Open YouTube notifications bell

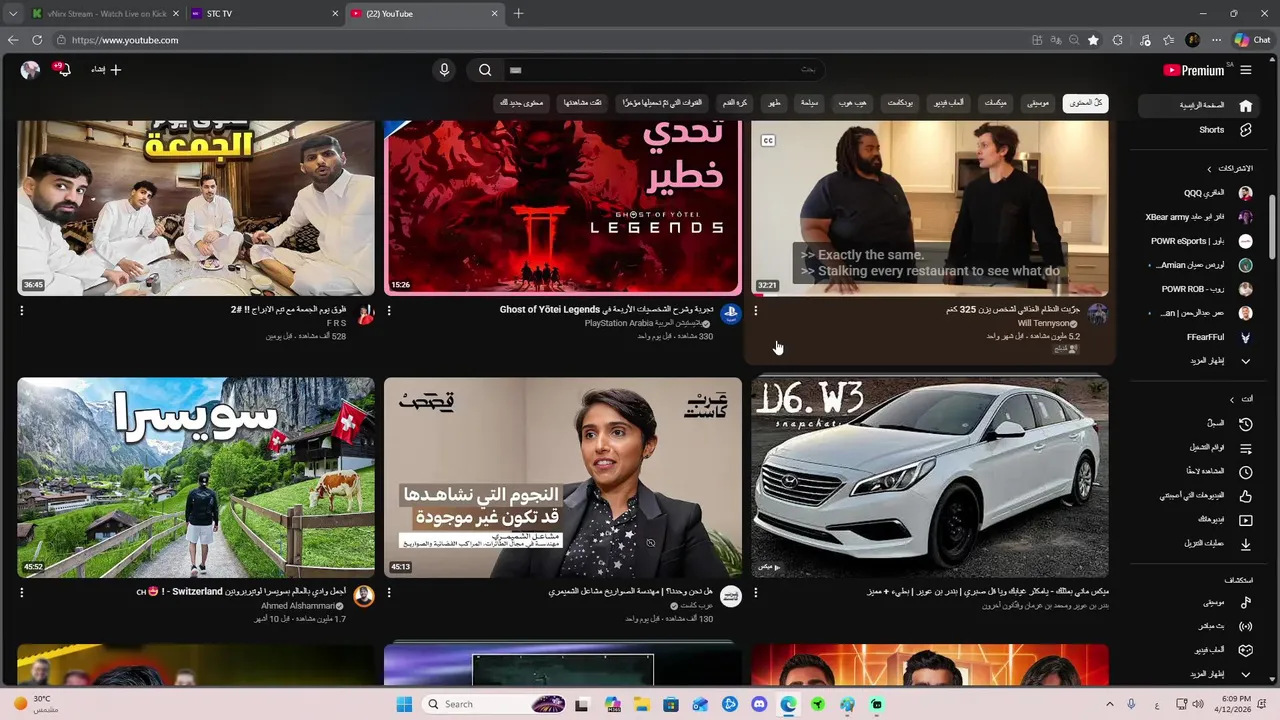point(64,70)
